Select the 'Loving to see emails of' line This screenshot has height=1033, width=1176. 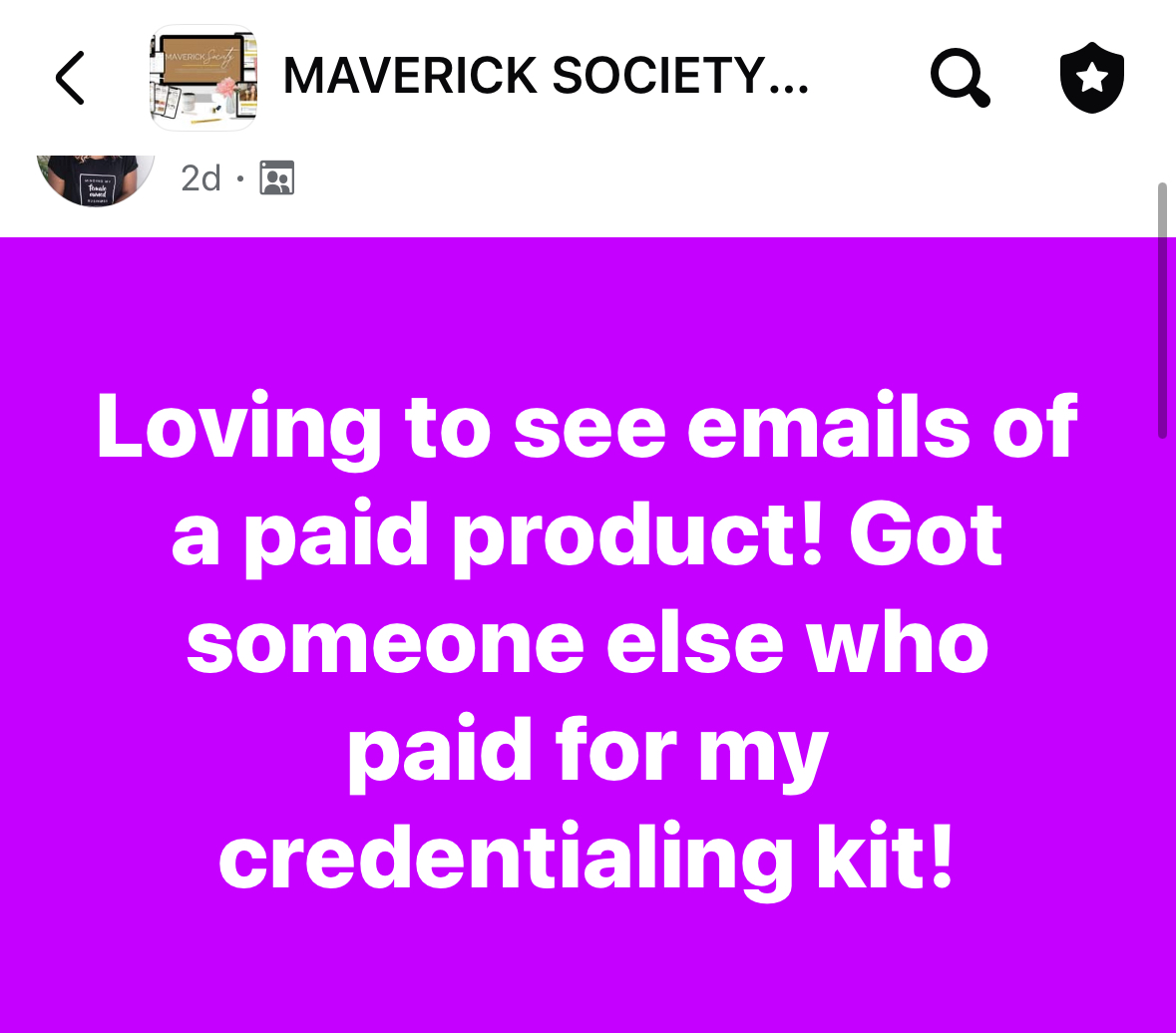[588, 428]
